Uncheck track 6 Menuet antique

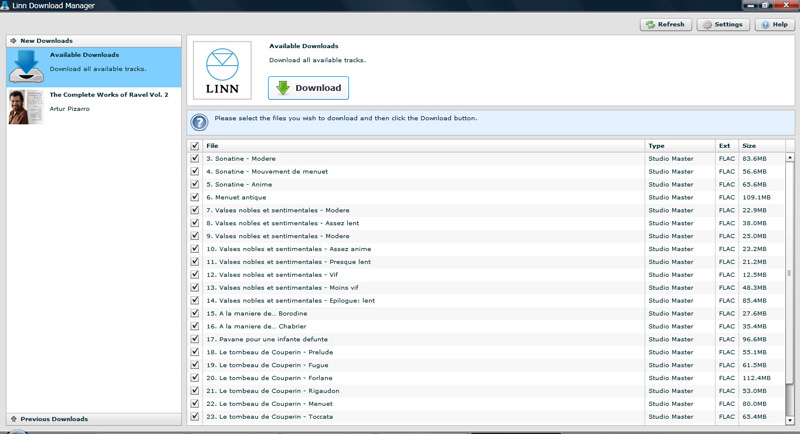coord(195,197)
